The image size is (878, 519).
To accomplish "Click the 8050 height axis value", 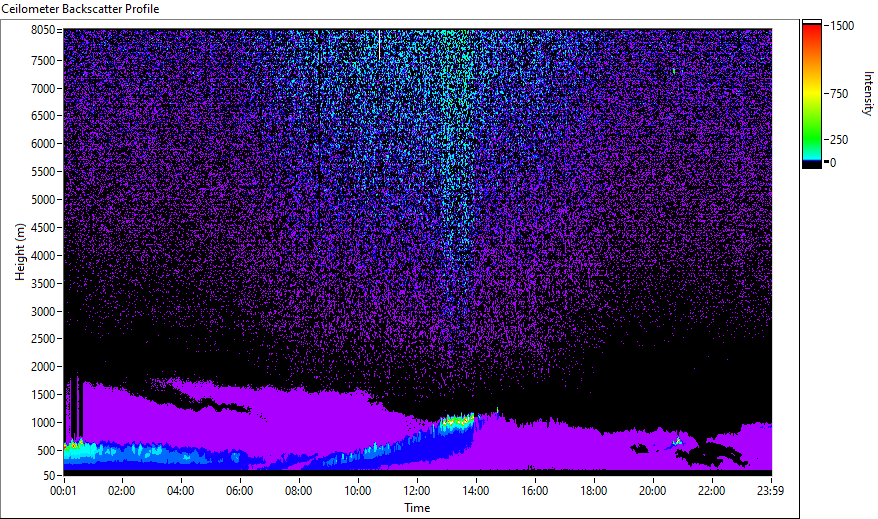I will click(43, 30).
